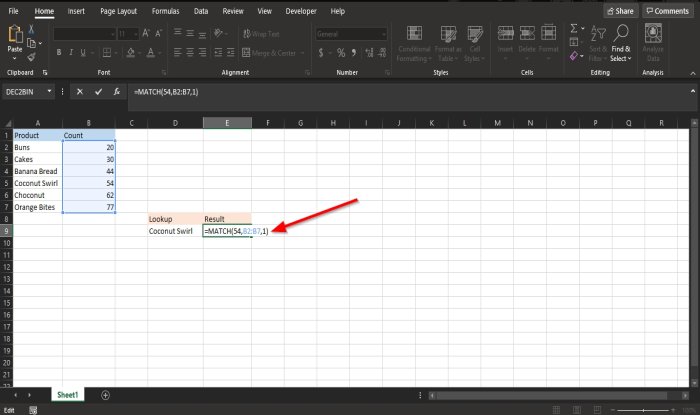Click the Format cells icon
Viewport: 700px width, 415px height.
pyautogui.click(x=548, y=33)
